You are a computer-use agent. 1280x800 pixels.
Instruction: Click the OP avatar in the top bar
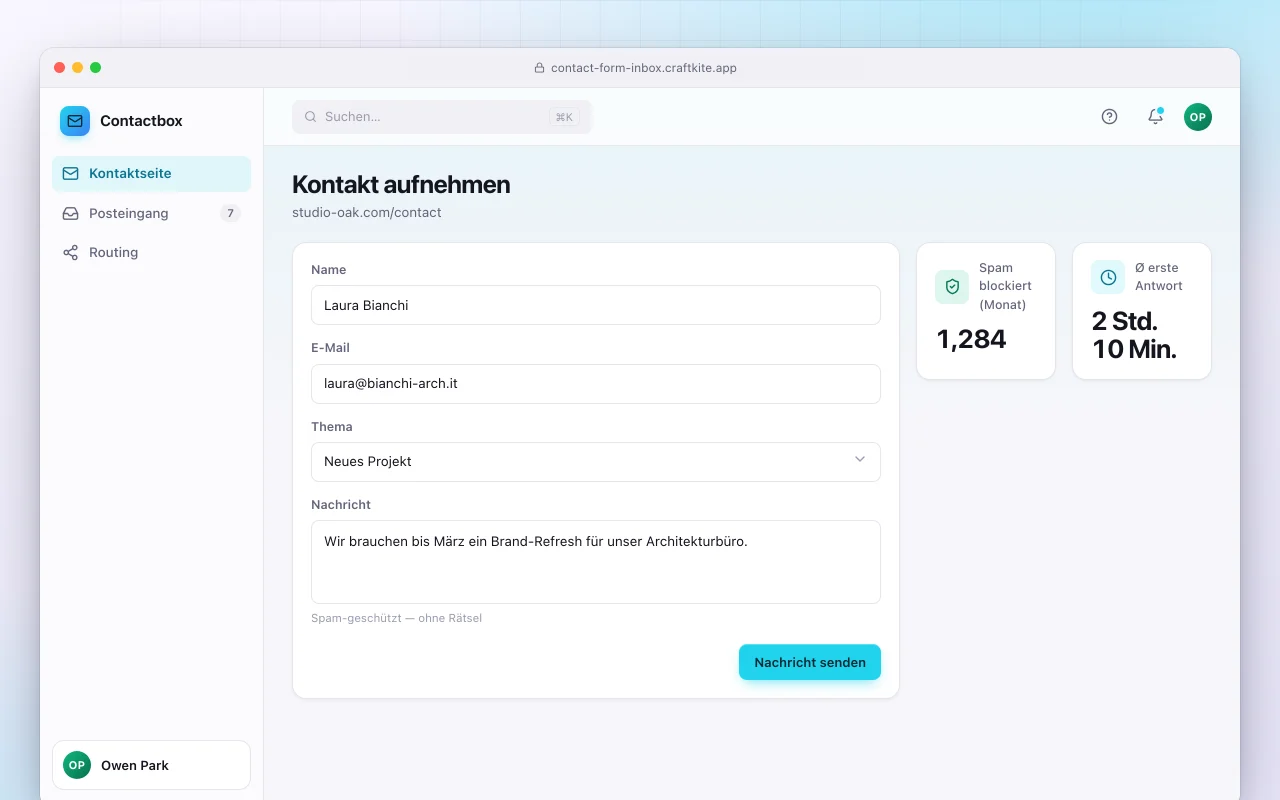coord(1198,117)
